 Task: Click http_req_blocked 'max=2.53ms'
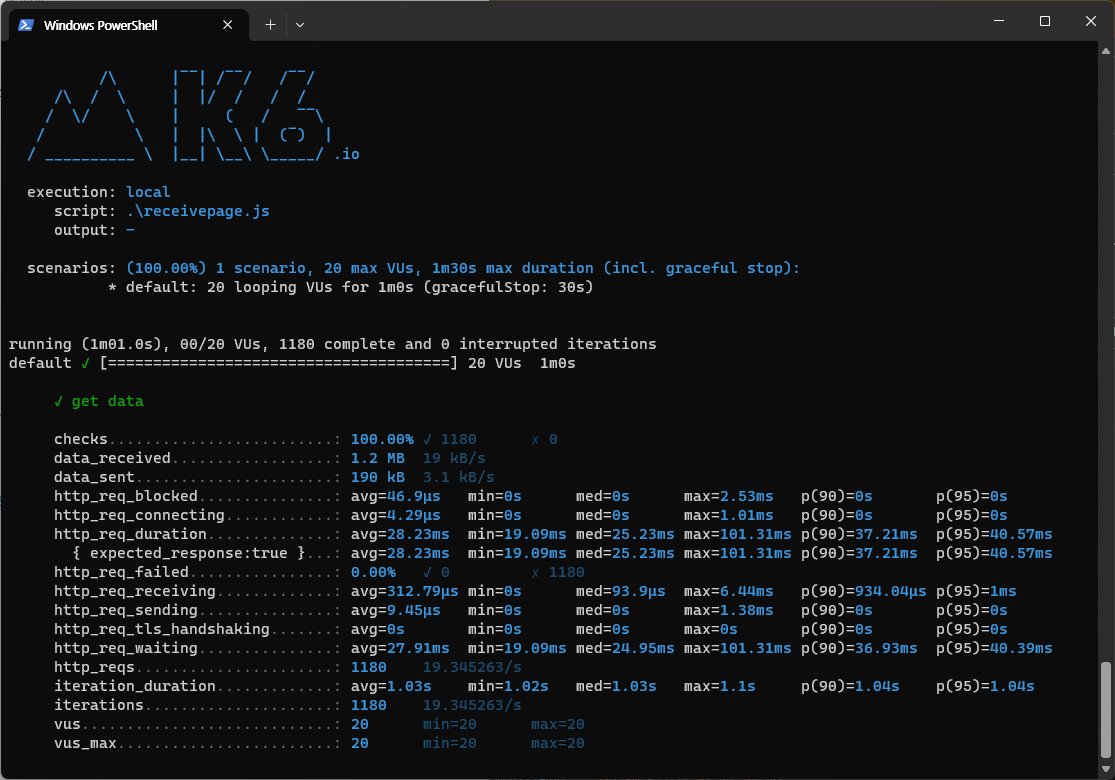pos(728,496)
